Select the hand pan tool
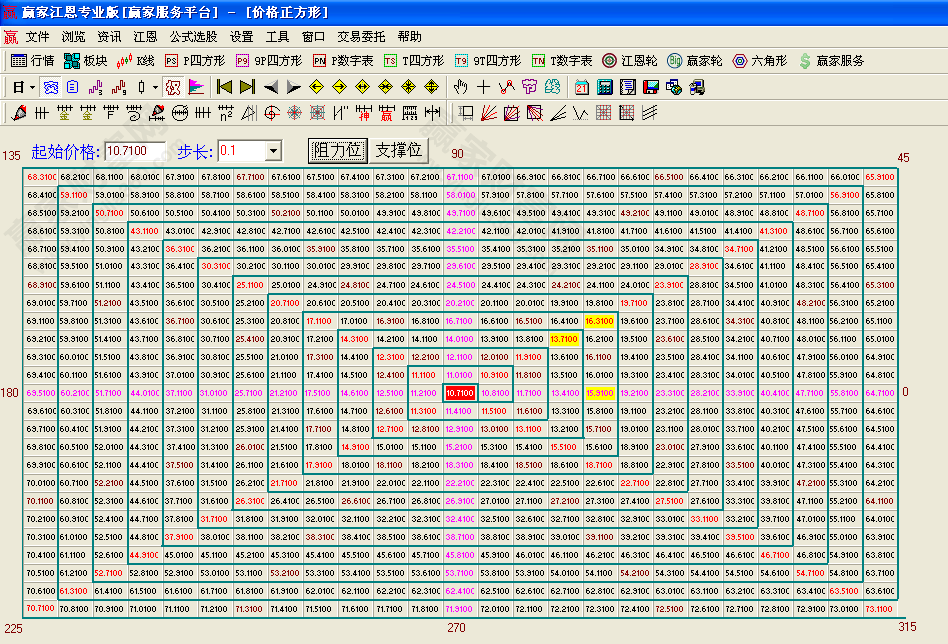The width and height of the screenshot is (948, 644). coord(461,87)
